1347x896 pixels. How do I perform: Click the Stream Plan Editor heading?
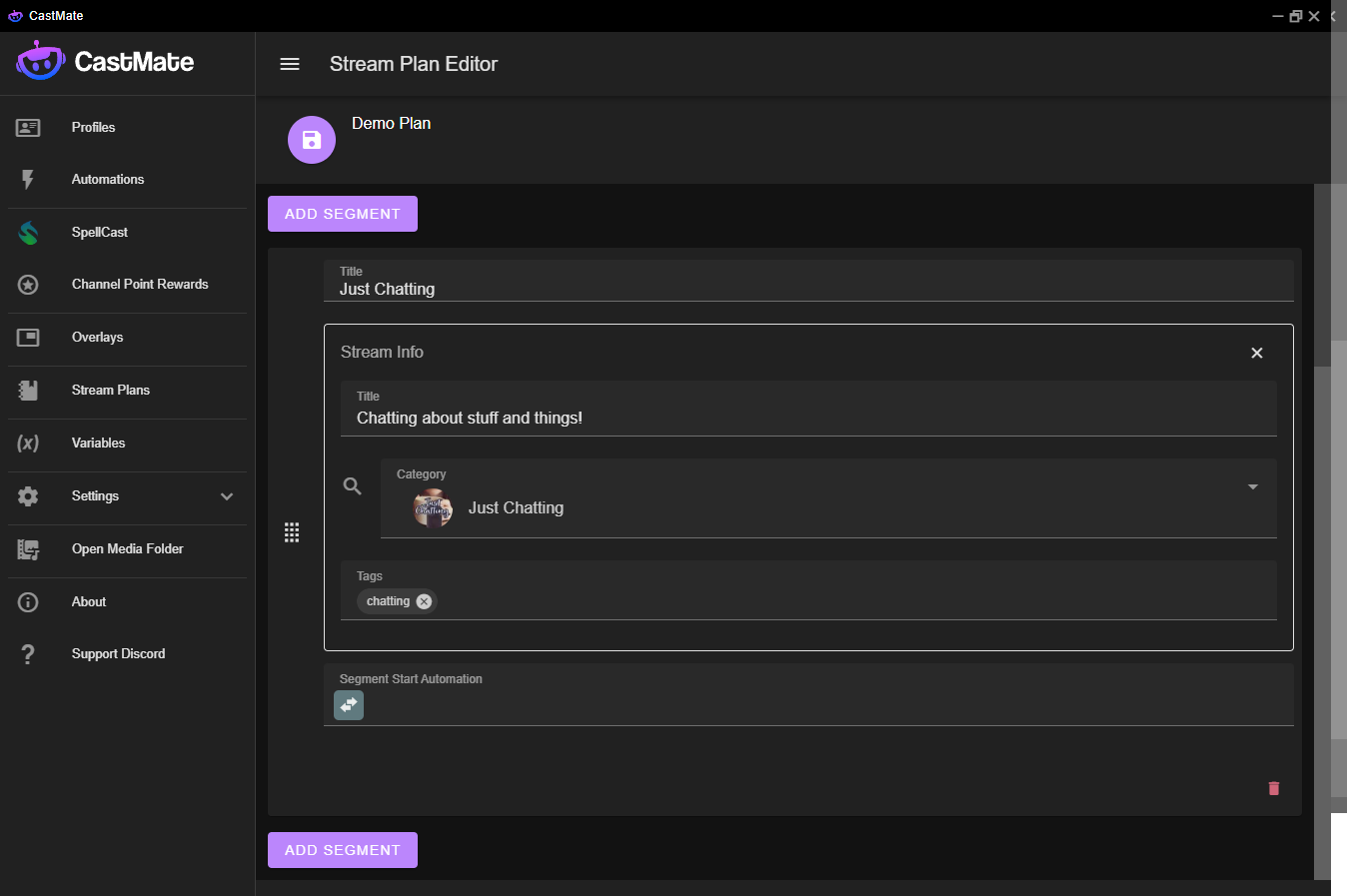(x=414, y=64)
